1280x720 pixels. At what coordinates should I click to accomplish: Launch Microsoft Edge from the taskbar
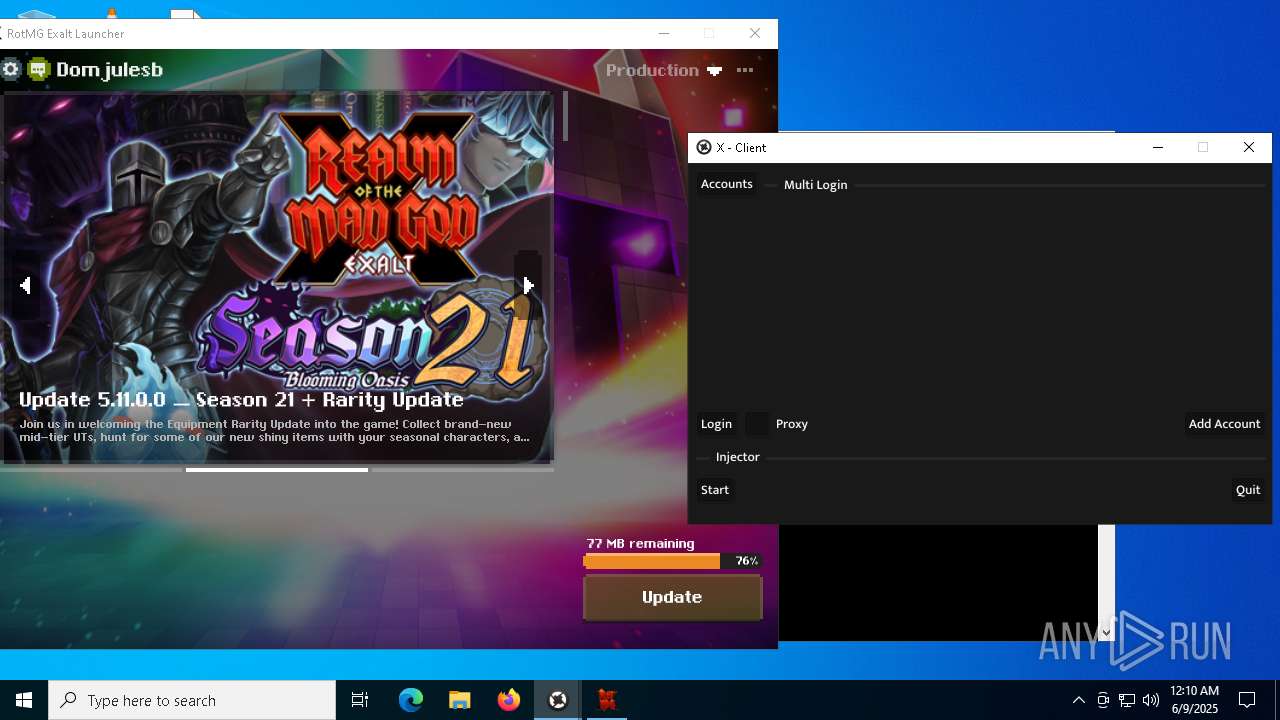click(411, 700)
